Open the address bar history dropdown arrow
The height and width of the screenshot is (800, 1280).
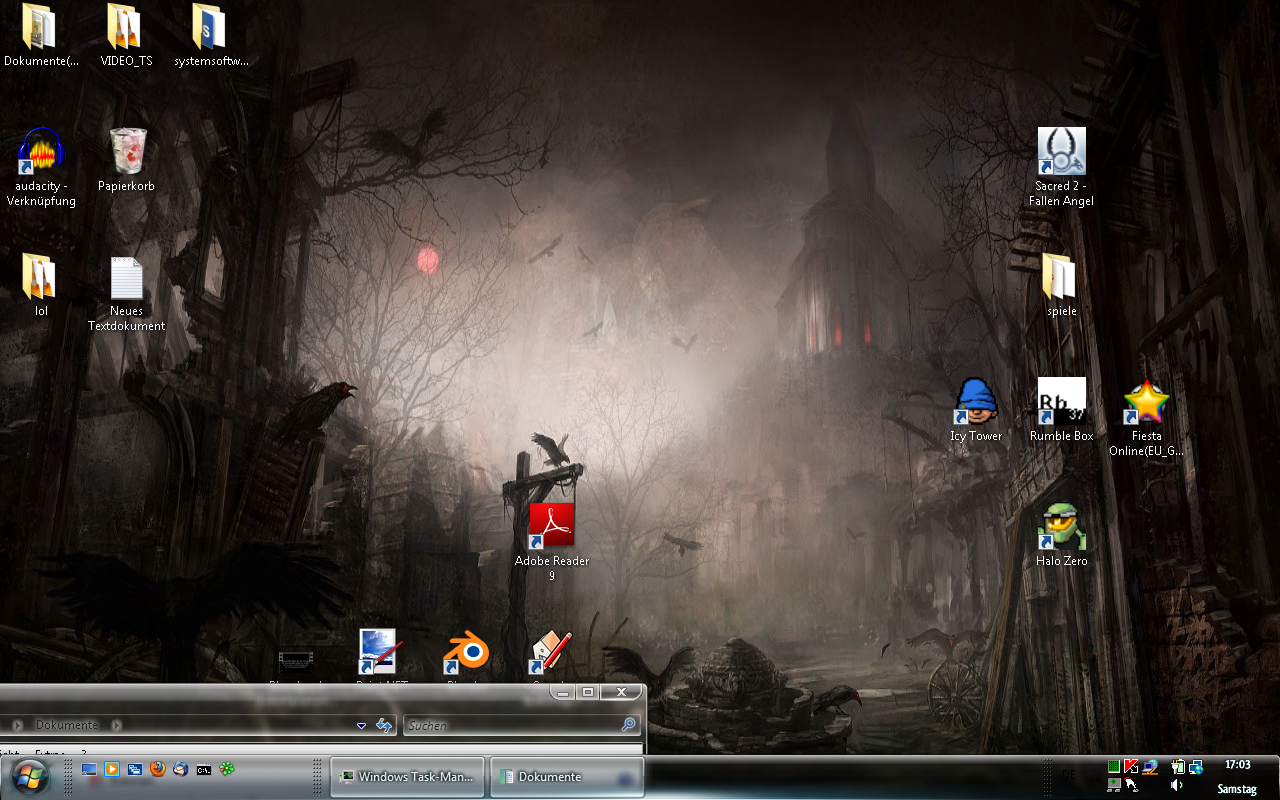361,725
